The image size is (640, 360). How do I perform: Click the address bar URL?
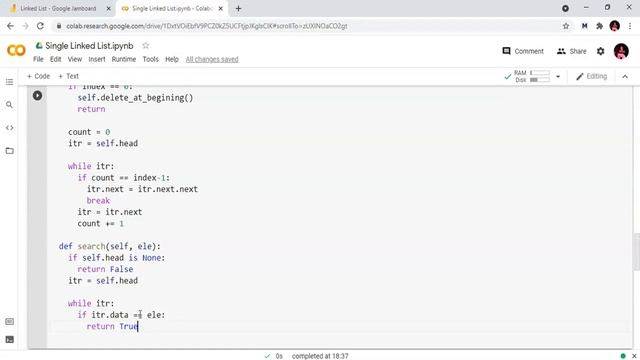[207, 26]
